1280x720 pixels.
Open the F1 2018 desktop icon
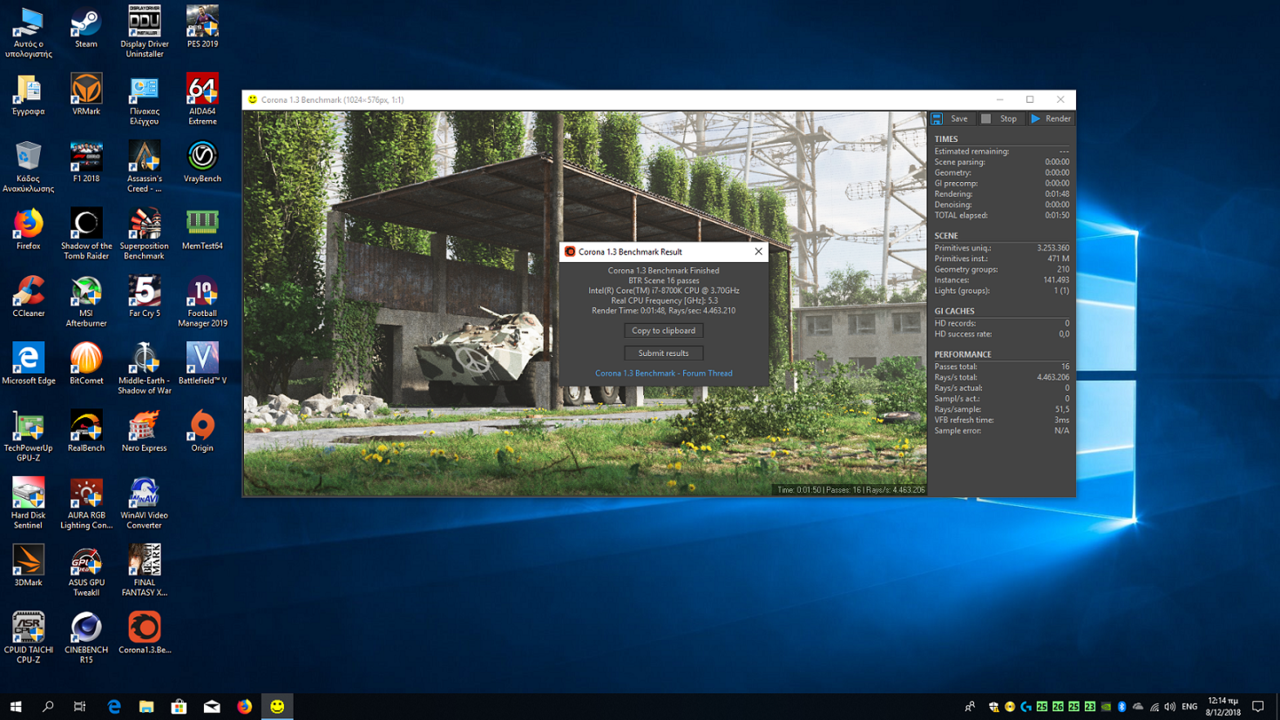pos(86,162)
